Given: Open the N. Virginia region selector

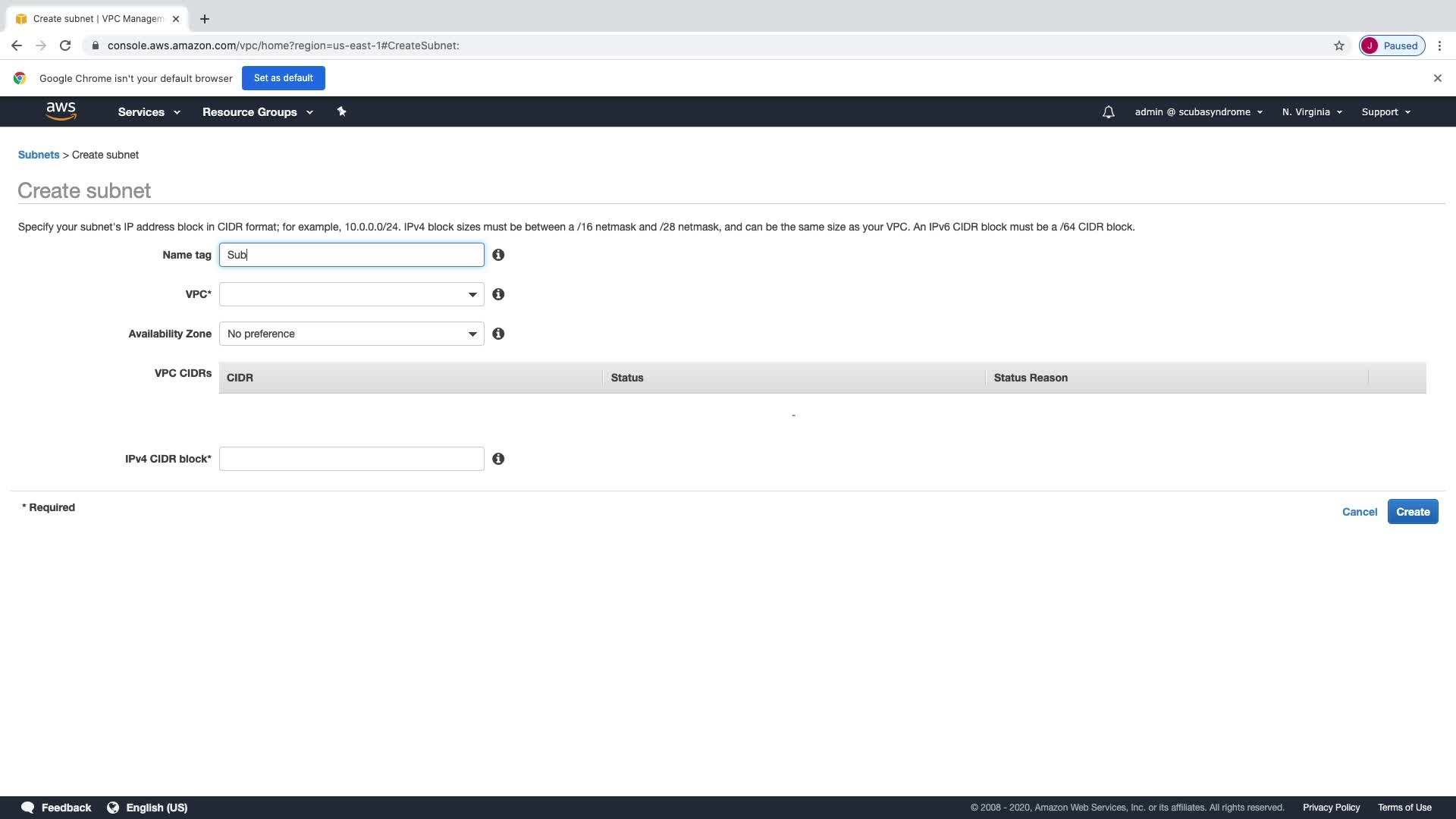Looking at the screenshot, I should tap(1312, 111).
